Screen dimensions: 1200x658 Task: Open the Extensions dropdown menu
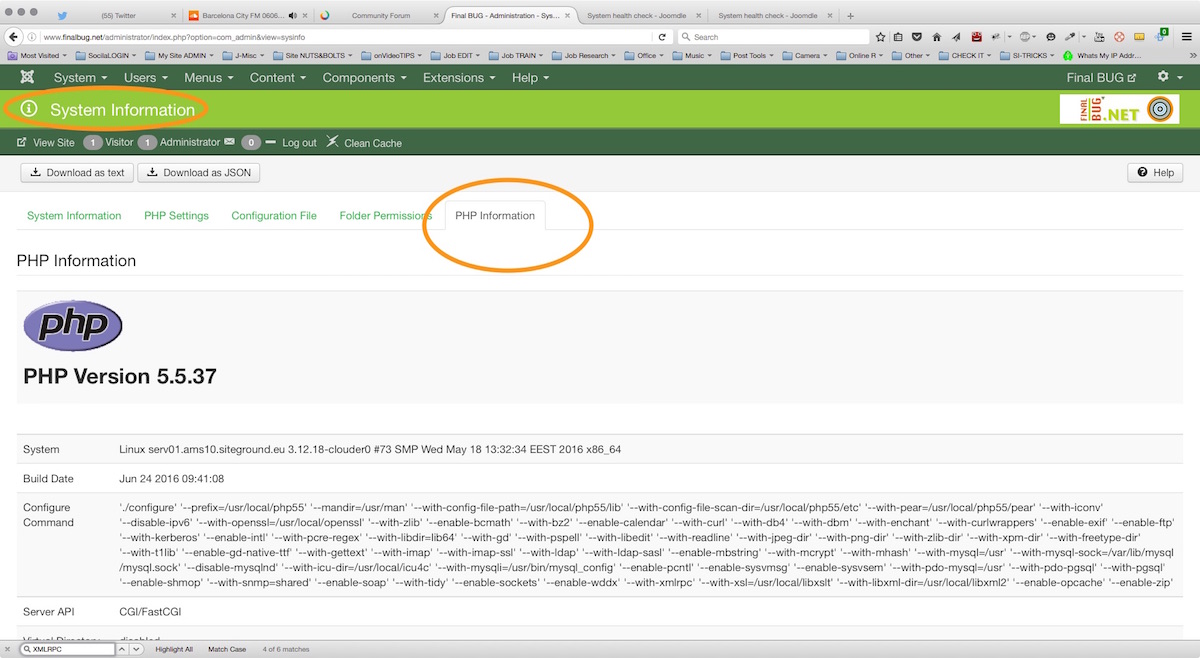pyautogui.click(x=460, y=77)
